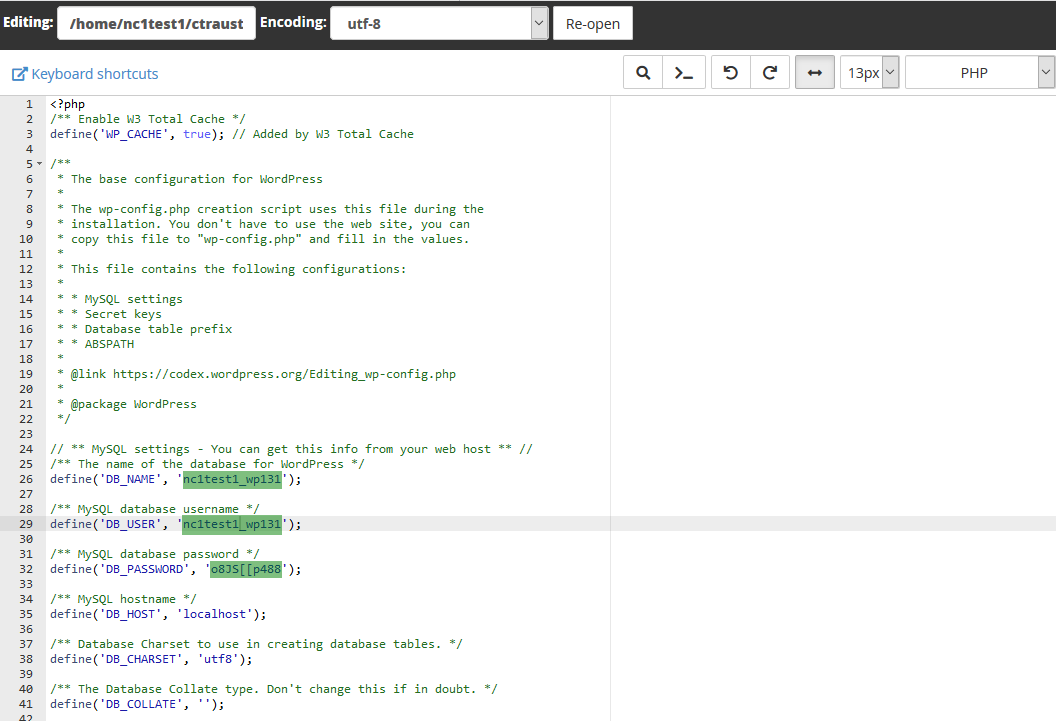Click the <?php opening tag on line 1
This screenshot has width=1056, height=721.
pyautogui.click(x=67, y=104)
